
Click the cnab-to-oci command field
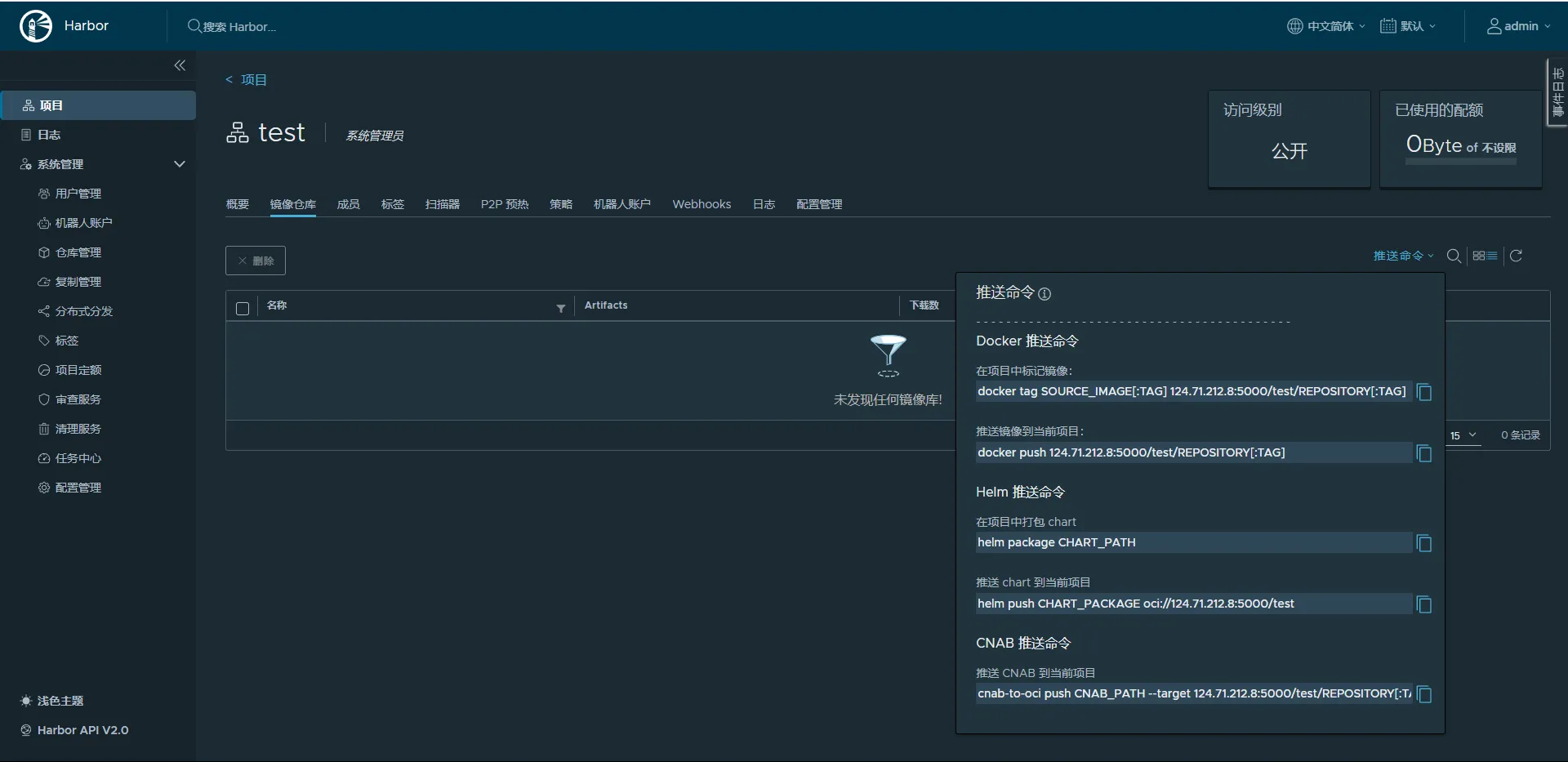(1194, 693)
